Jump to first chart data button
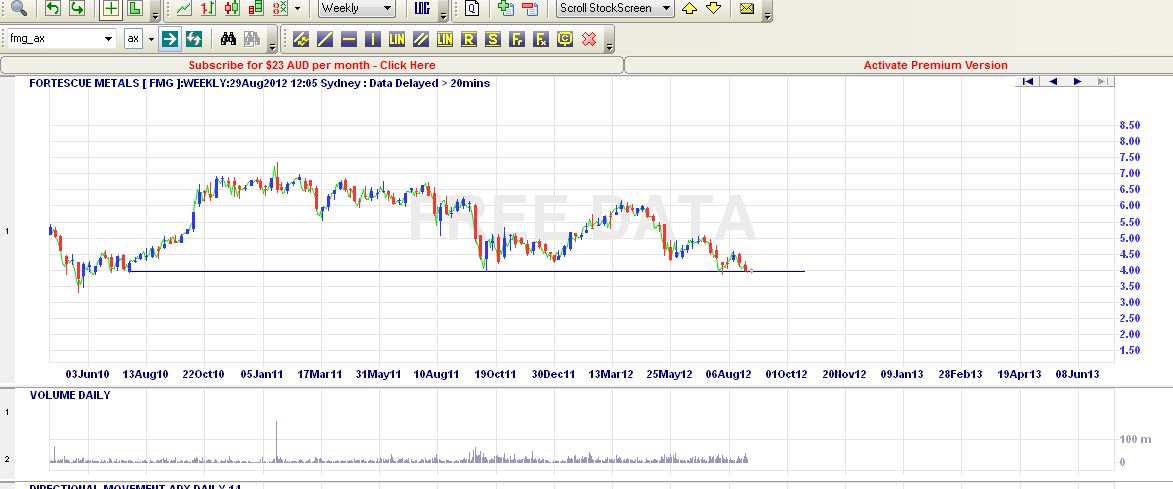The width and height of the screenshot is (1173, 489). (1027, 82)
